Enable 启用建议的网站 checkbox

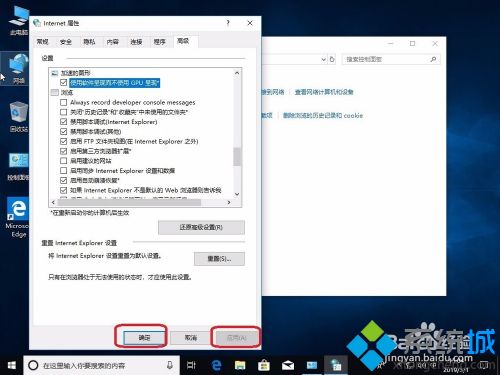64,161
